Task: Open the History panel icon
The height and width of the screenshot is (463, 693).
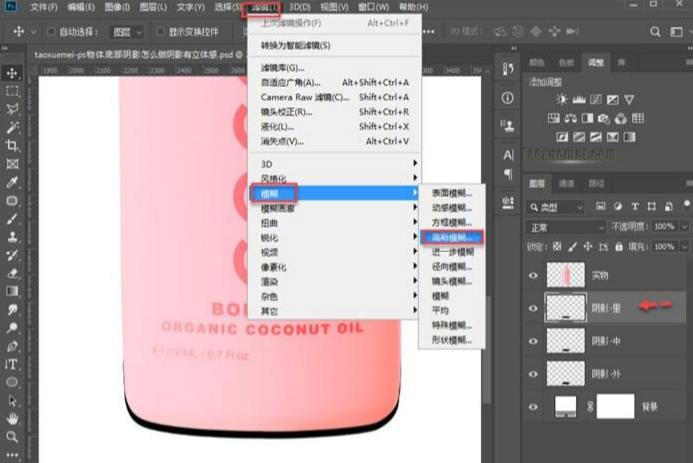Action: pyautogui.click(x=508, y=68)
